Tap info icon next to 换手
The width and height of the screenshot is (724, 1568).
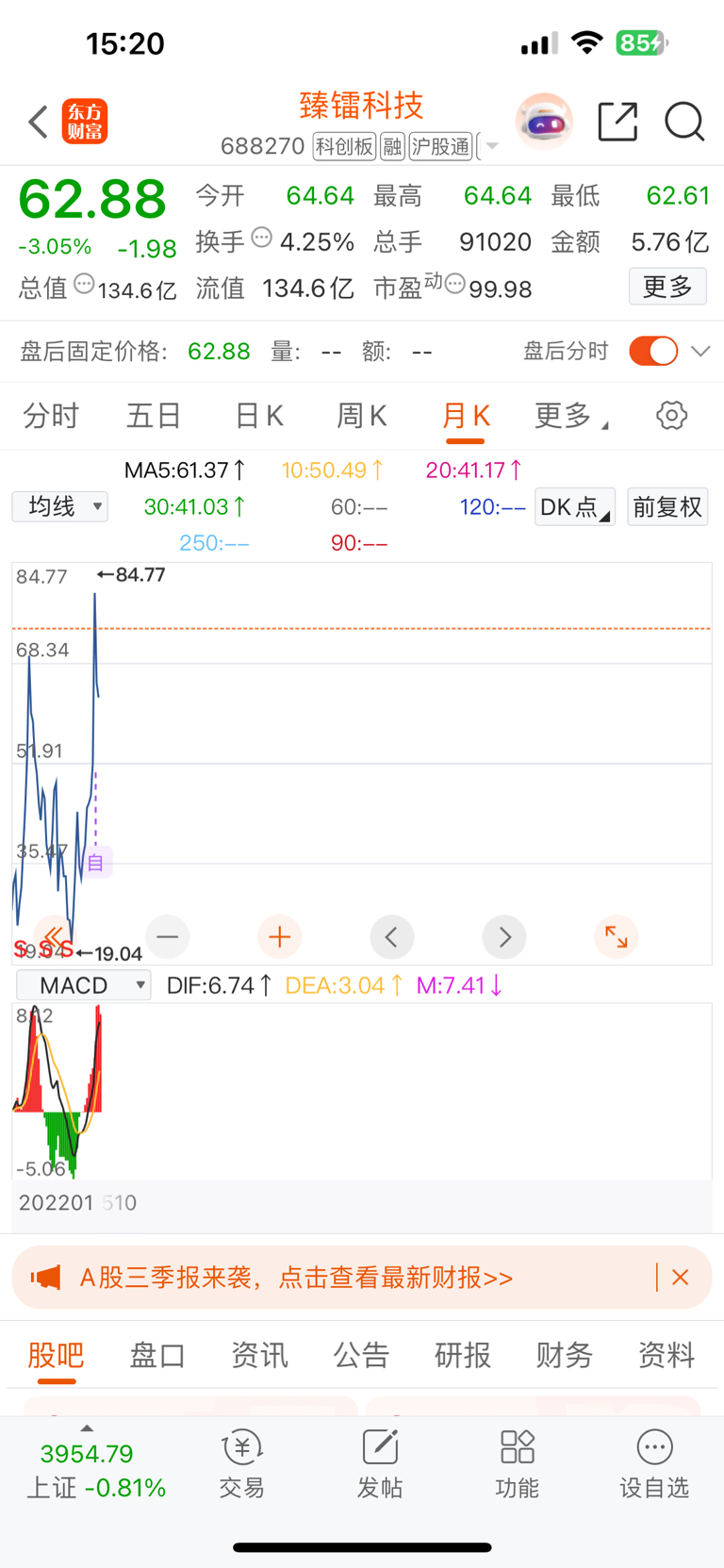(262, 238)
